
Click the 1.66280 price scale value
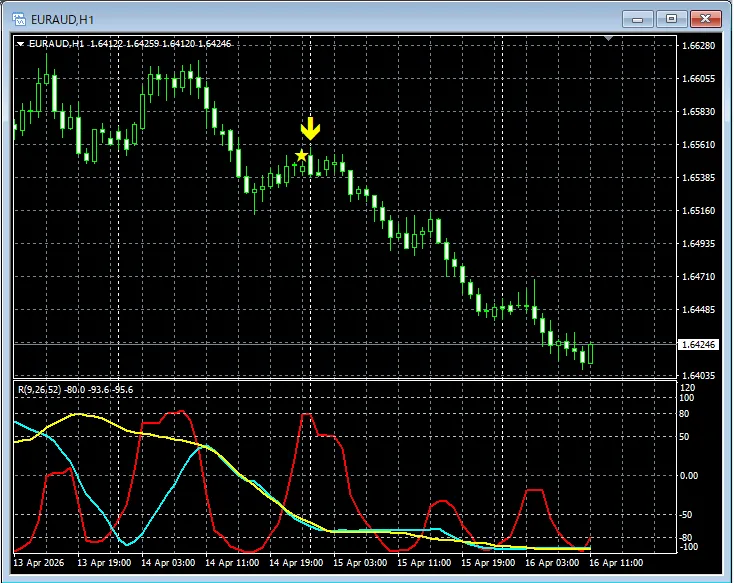point(697,46)
